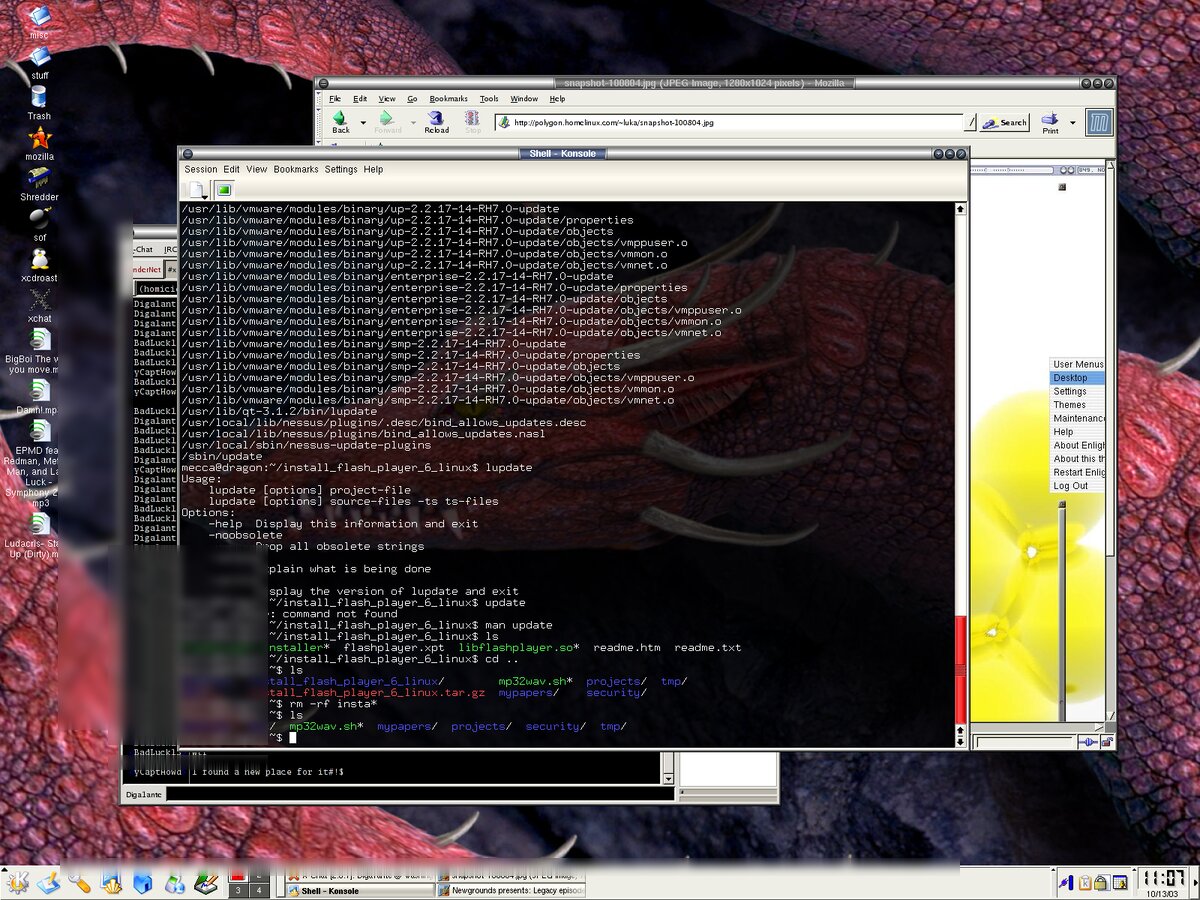Open the File menu in Mozilla
Viewport: 1200px width, 900px height.
(335, 99)
